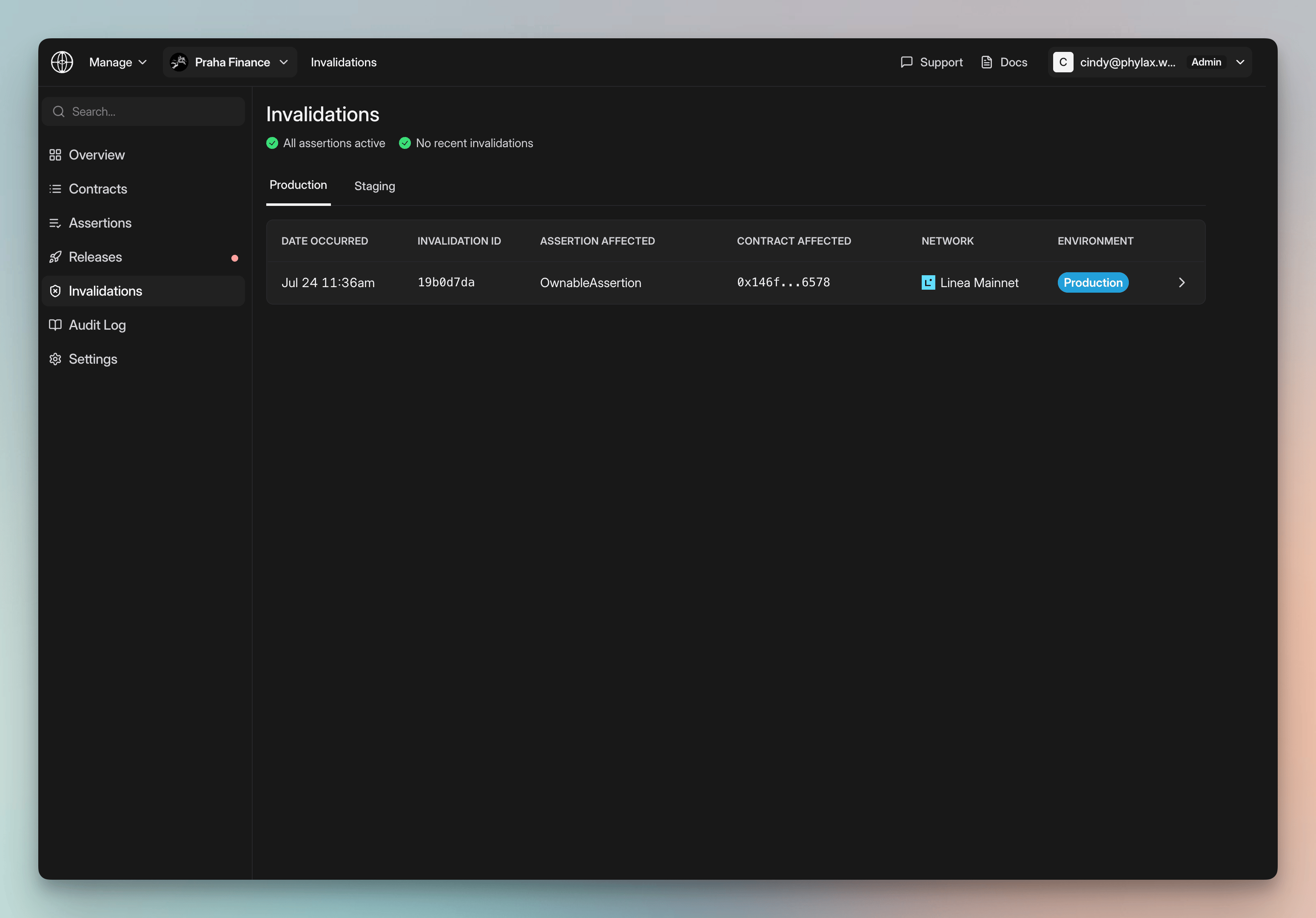
Task: Click the Linea Mainnet network icon
Action: pyautogui.click(x=928, y=283)
